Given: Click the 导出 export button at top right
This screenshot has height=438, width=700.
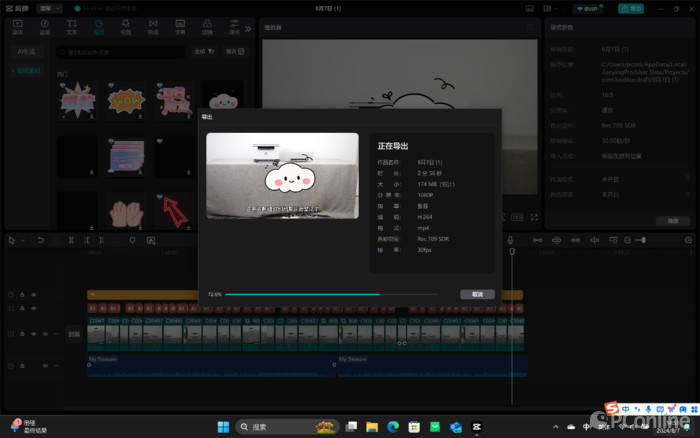Looking at the screenshot, I should 631,8.
